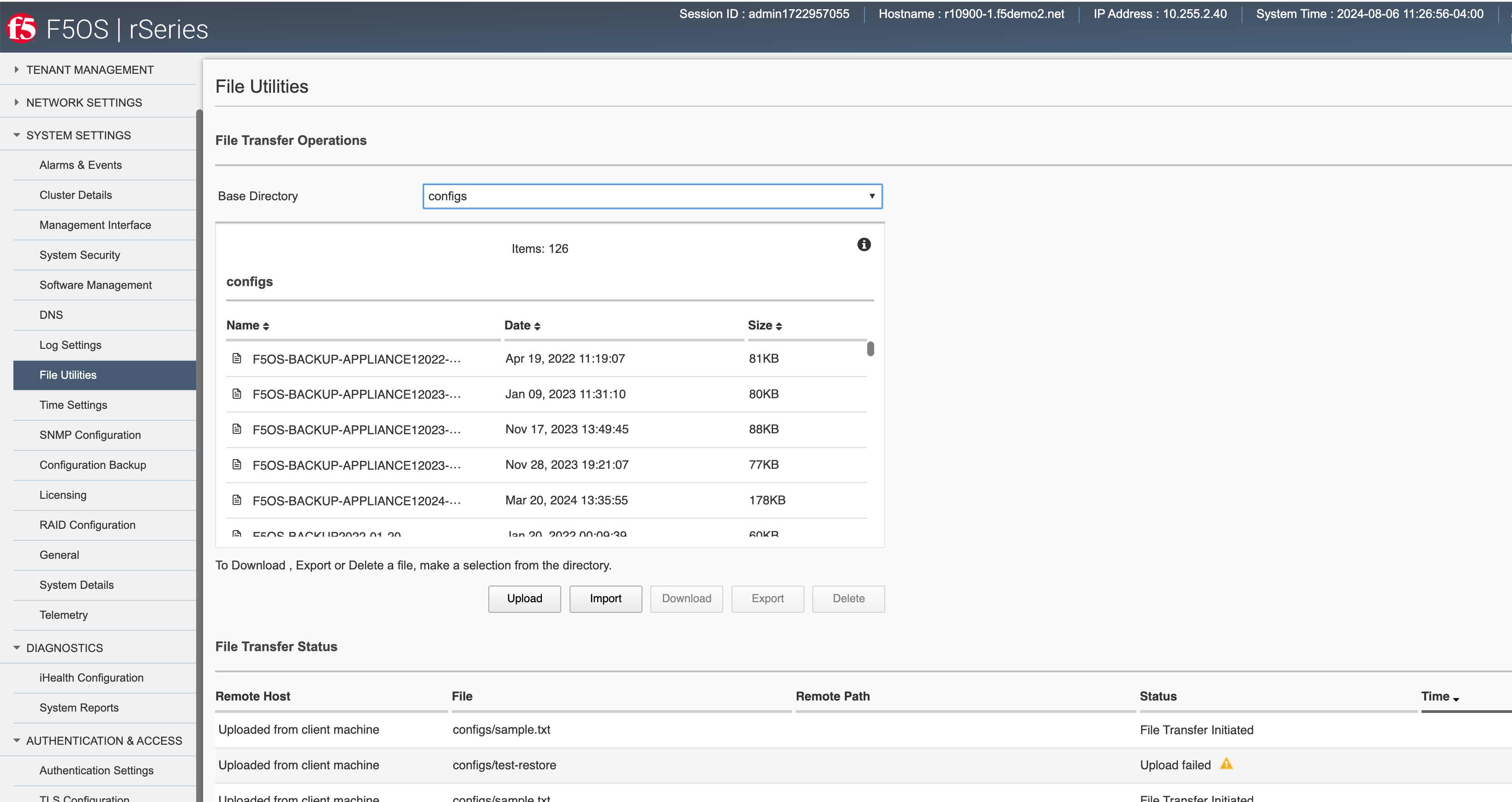The width and height of the screenshot is (1512, 802).
Task: Open the directory info icon
Action: coord(864,245)
